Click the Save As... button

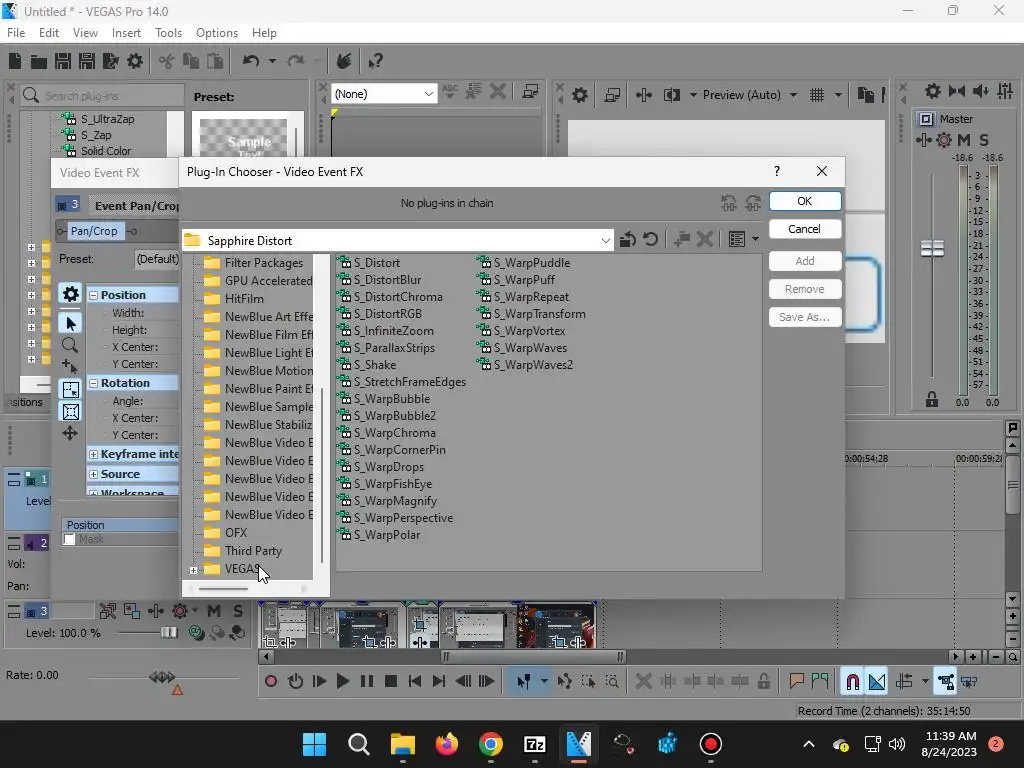(805, 317)
